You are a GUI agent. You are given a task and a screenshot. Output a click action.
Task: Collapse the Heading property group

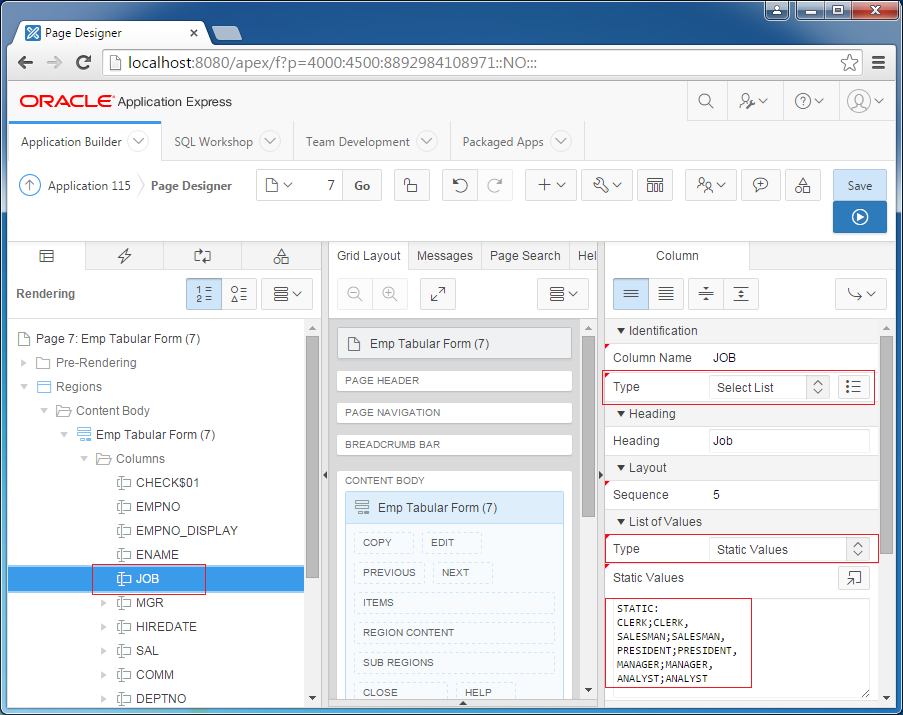(621, 414)
